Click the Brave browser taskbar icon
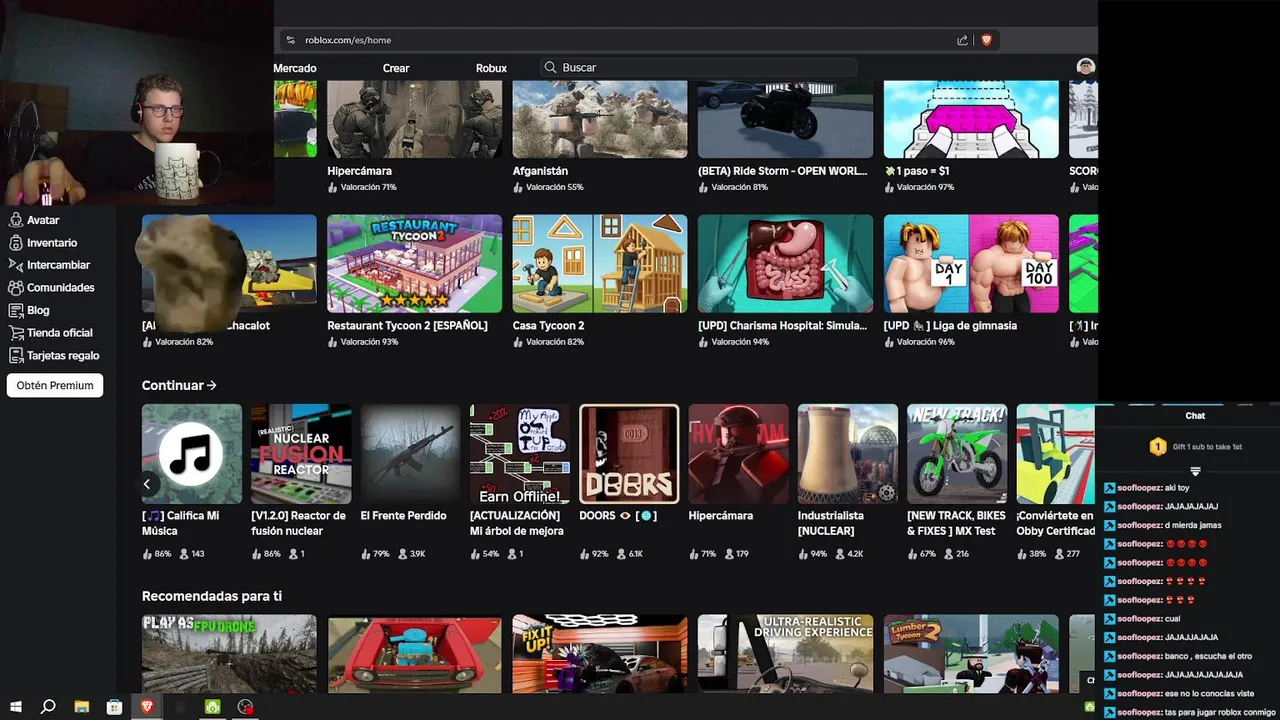Image resolution: width=1280 pixels, height=720 pixels. 147,707
